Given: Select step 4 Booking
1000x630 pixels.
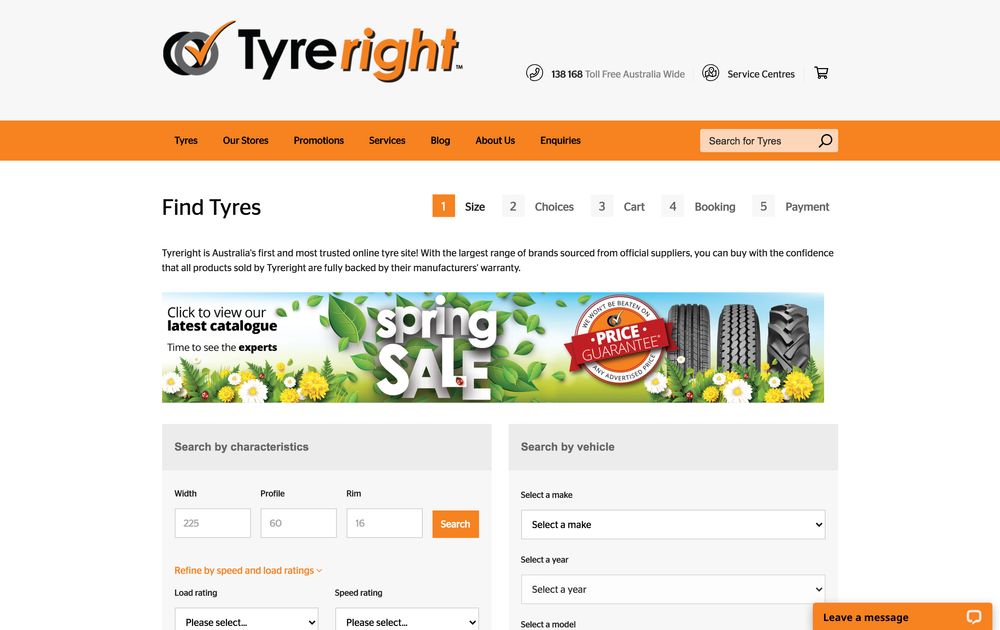Looking at the screenshot, I should 698,206.
